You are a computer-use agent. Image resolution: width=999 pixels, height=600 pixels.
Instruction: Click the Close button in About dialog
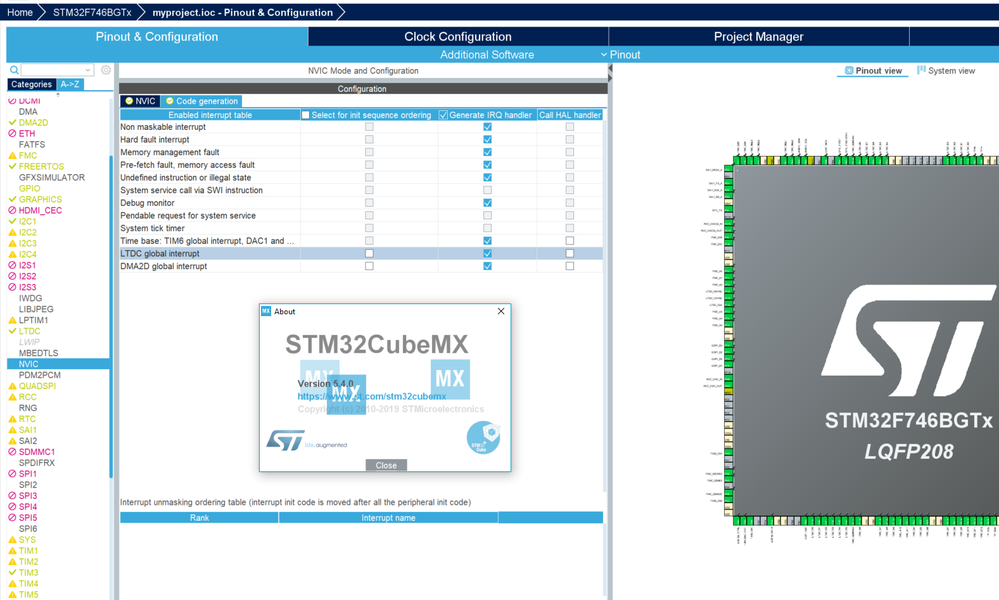[x=386, y=465]
